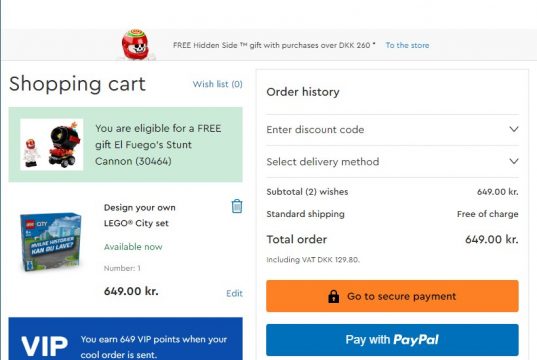Open Design your own LEGO City set title
This screenshot has height=360, width=537.
click(x=140, y=215)
